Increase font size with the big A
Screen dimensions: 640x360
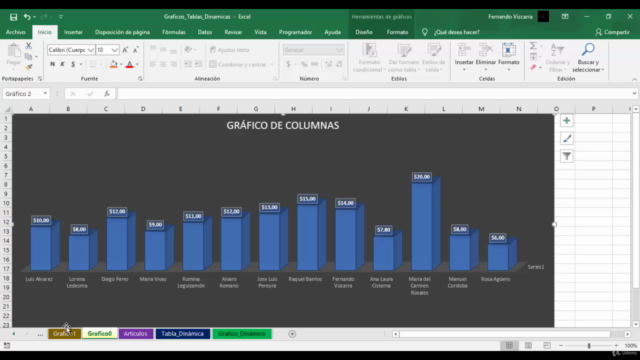point(125,50)
